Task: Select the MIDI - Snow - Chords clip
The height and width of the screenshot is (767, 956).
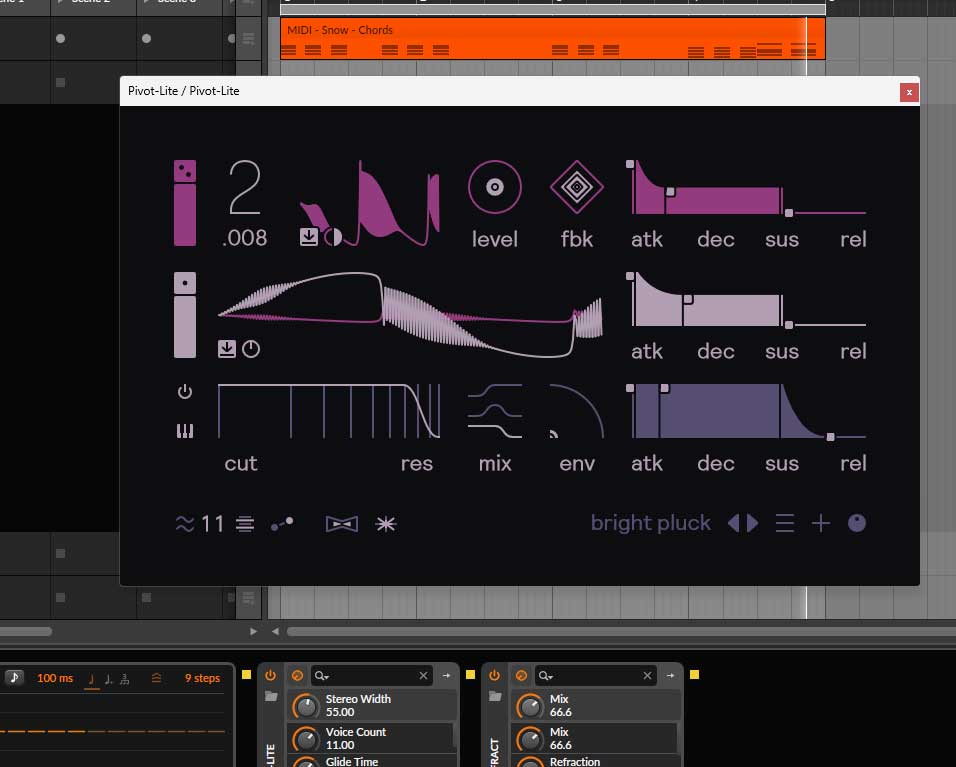Action: [552, 38]
